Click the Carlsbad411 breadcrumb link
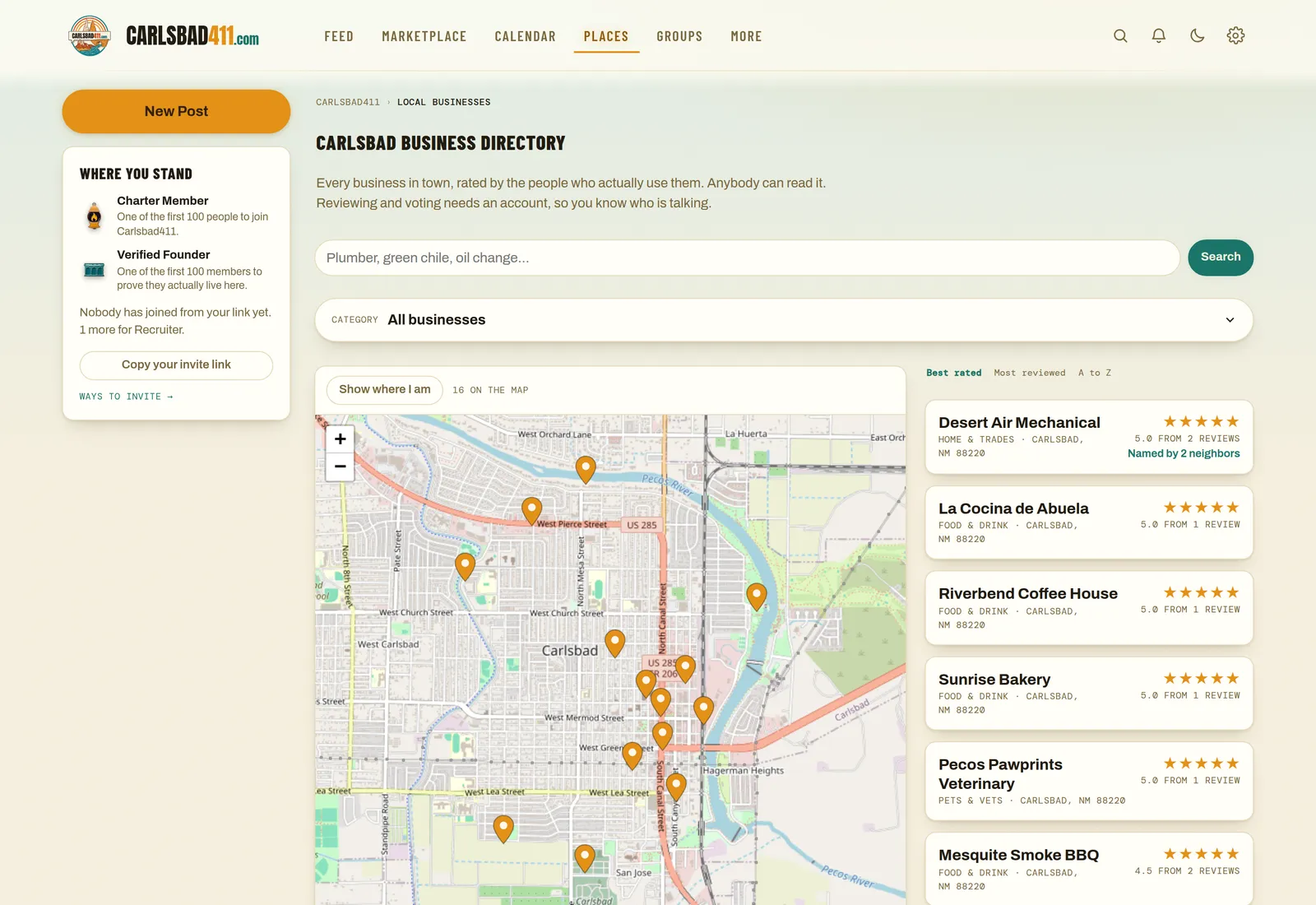The height and width of the screenshot is (905, 1316). click(x=348, y=103)
